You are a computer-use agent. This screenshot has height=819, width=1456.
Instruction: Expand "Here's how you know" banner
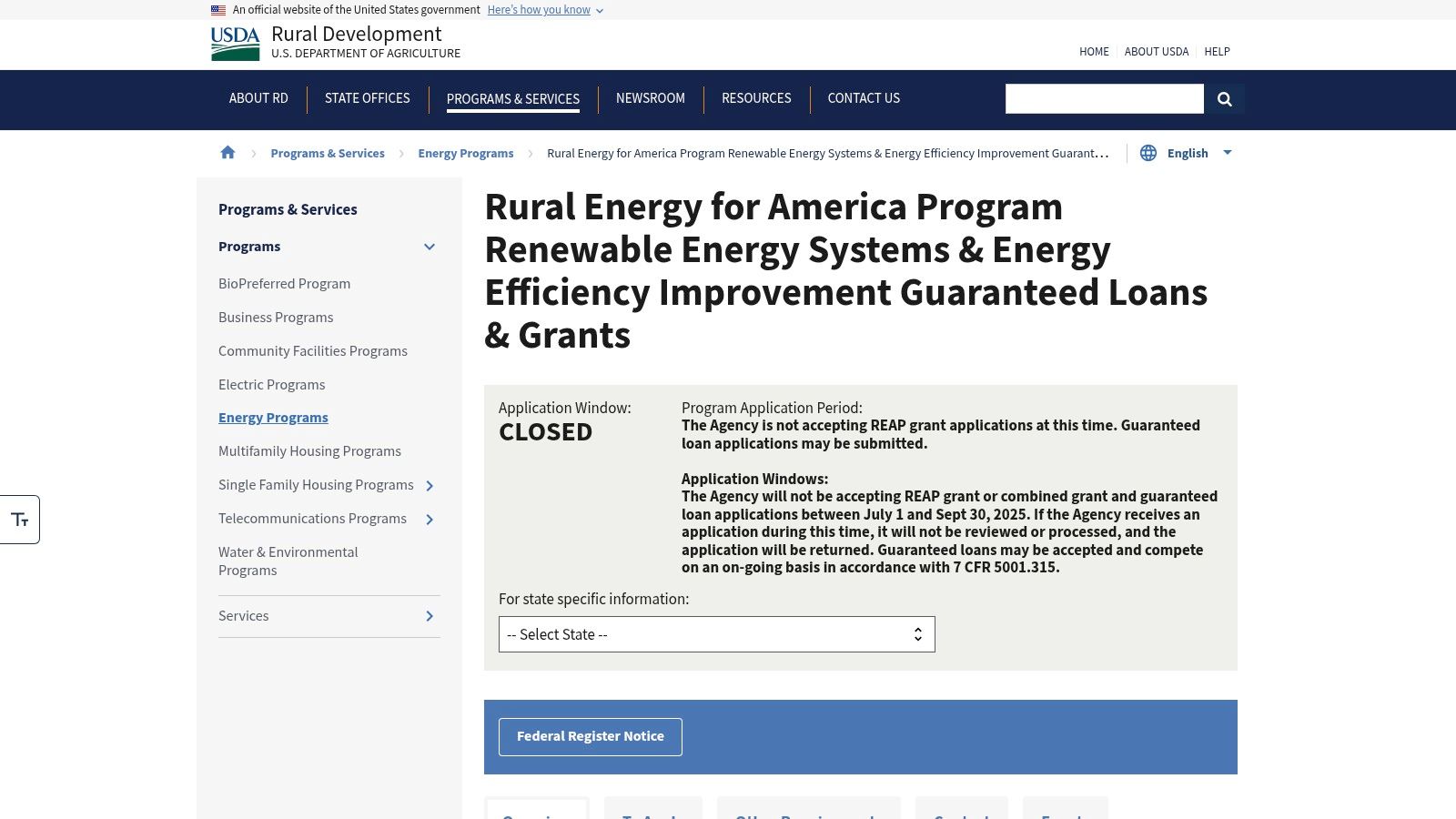tap(545, 10)
